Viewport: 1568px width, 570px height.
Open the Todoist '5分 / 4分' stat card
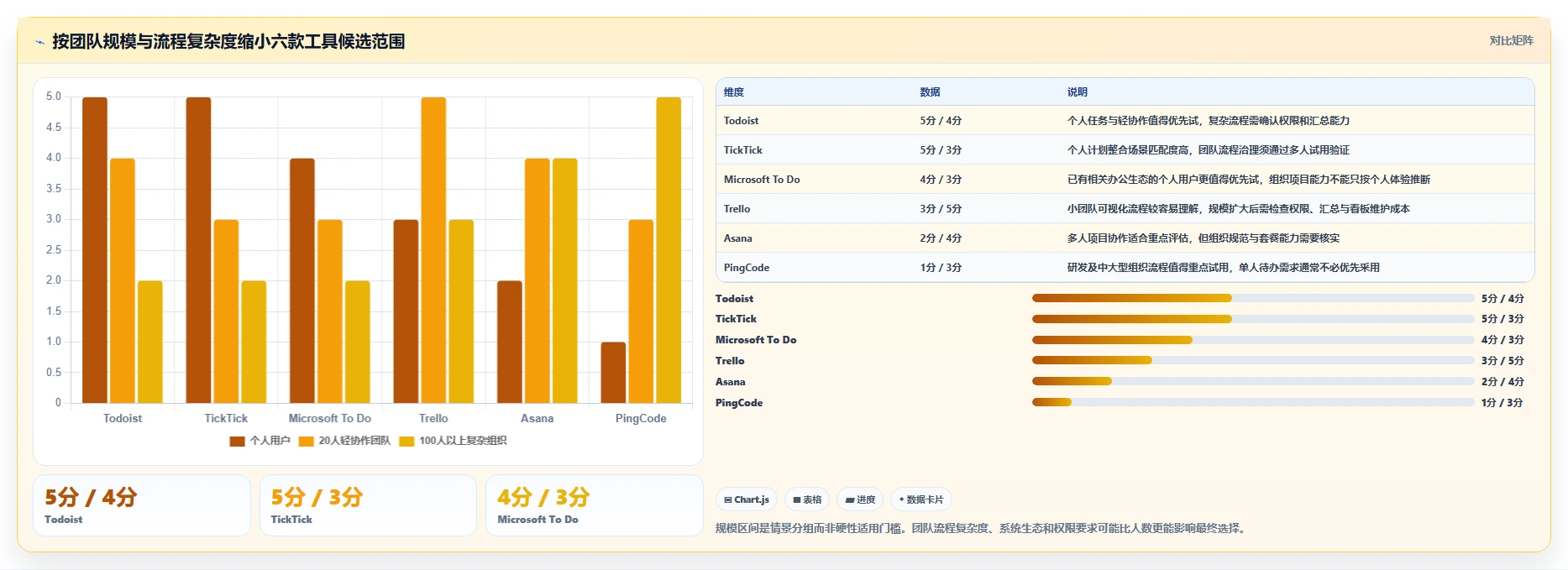pyautogui.click(x=142, y=505)
